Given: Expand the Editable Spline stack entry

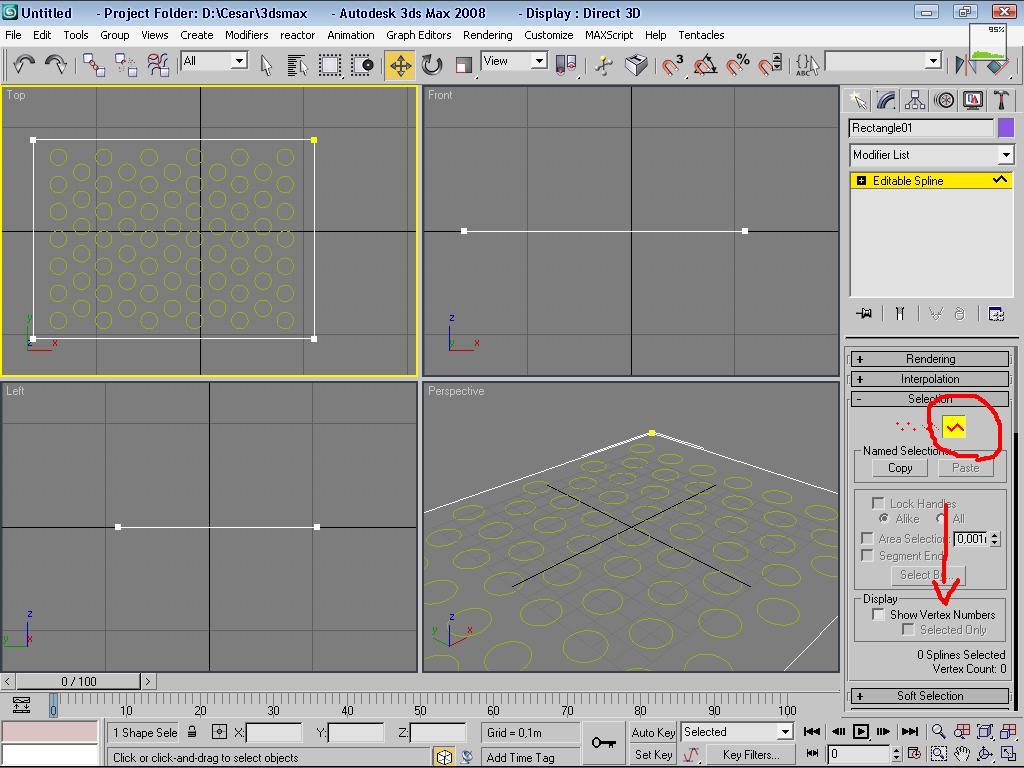Looking at the screenshot, I should click(x=861, y=181).
